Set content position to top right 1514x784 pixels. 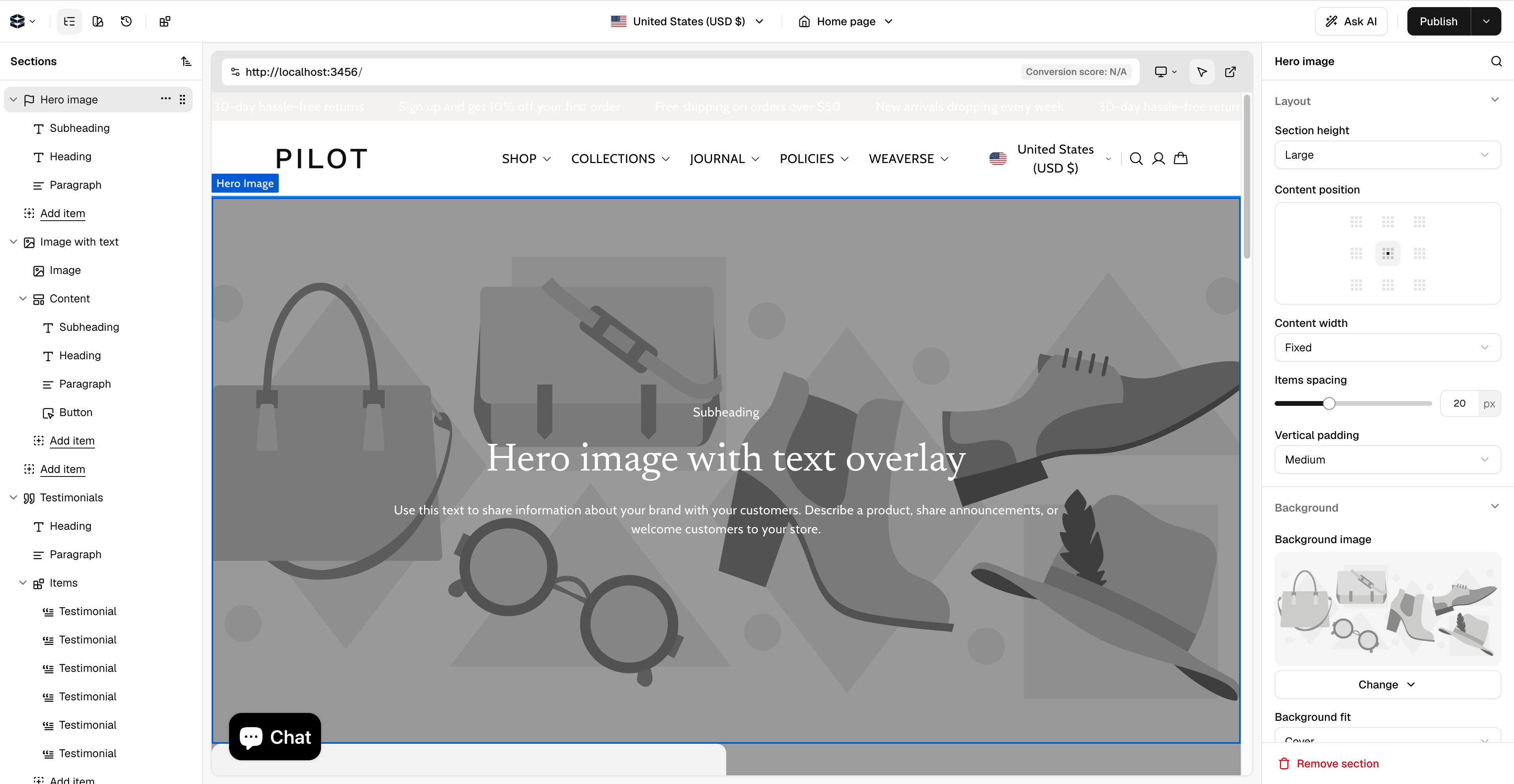click(1420, 222)
